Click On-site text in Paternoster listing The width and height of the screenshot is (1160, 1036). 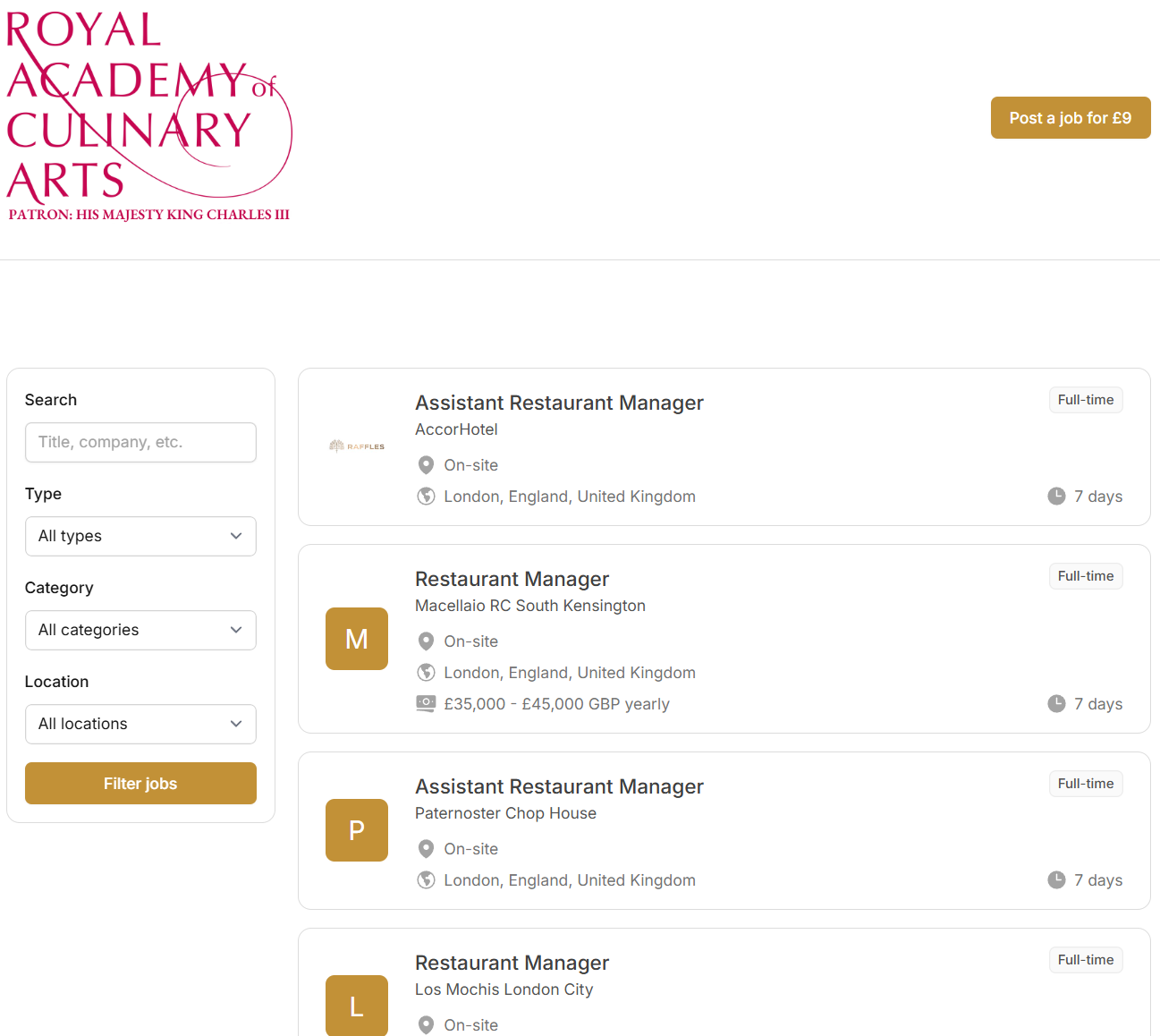[x=470, y=849]
